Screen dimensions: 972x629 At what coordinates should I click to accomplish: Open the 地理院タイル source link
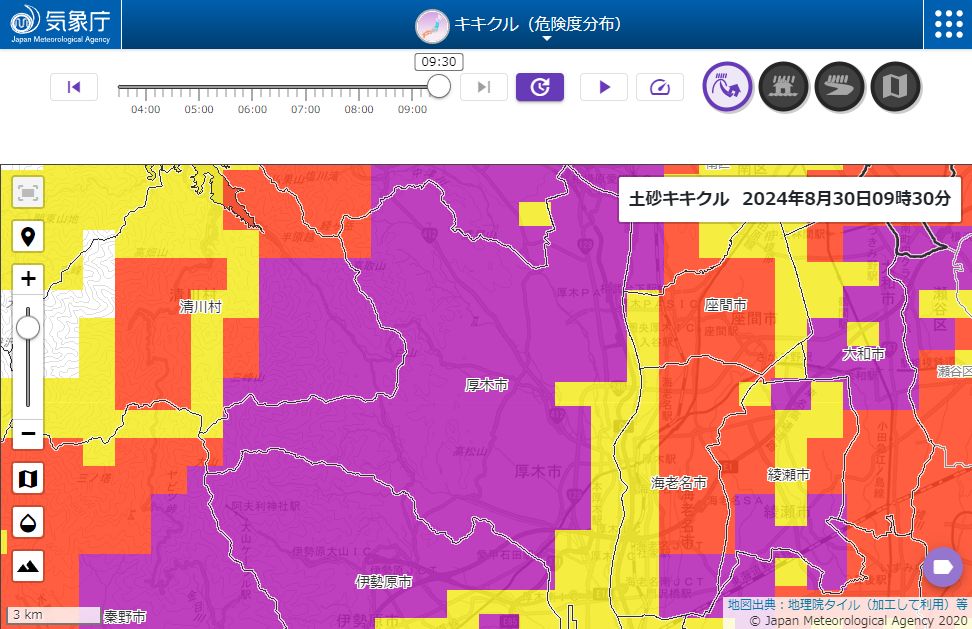[x=791, y=605]
